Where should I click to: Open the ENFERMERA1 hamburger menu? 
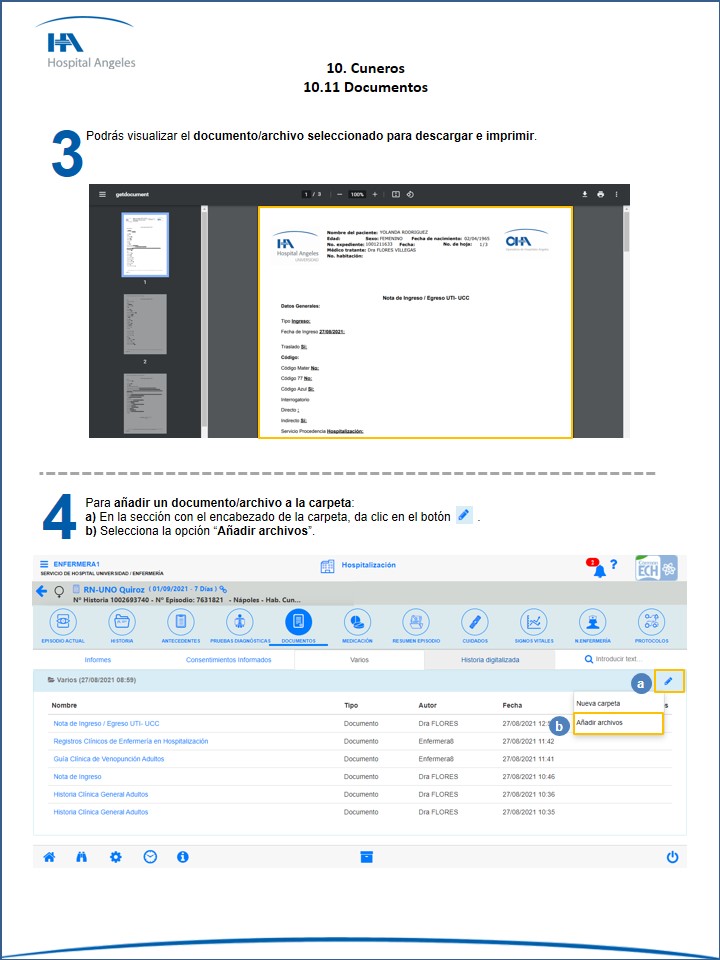click(44, 565)
